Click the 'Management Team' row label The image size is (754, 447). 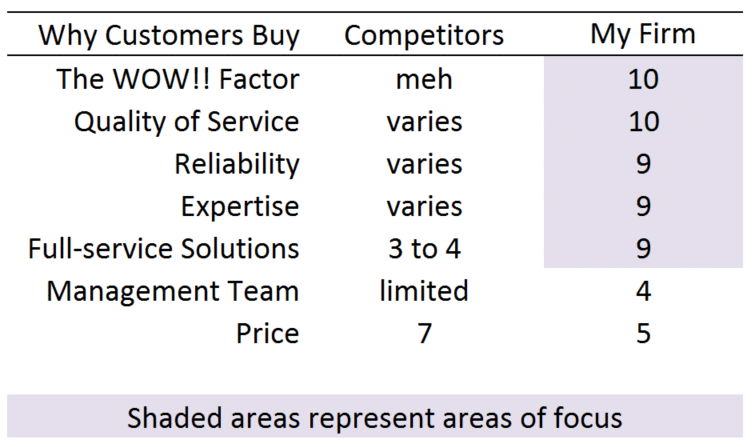click(173, 291)
